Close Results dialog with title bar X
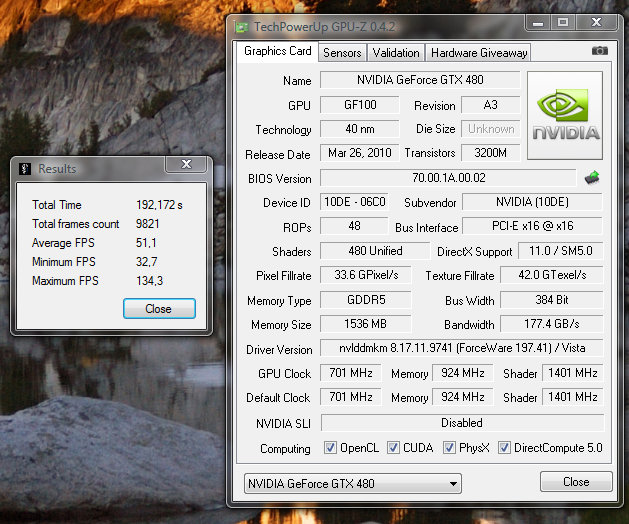Image resolution: width=629 pixels, height=524 pixels. [x=186, y=164]
